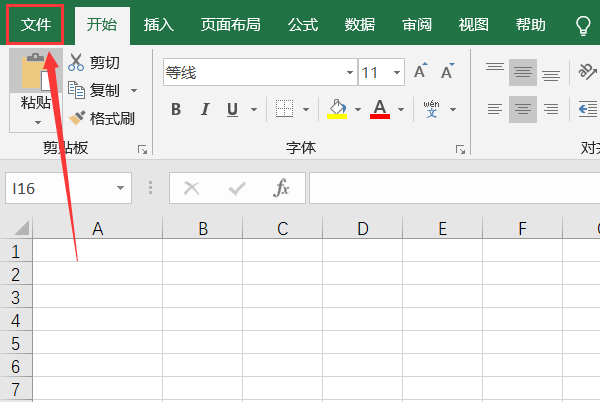Expand the font color dropdown arrow

point(401,109)
